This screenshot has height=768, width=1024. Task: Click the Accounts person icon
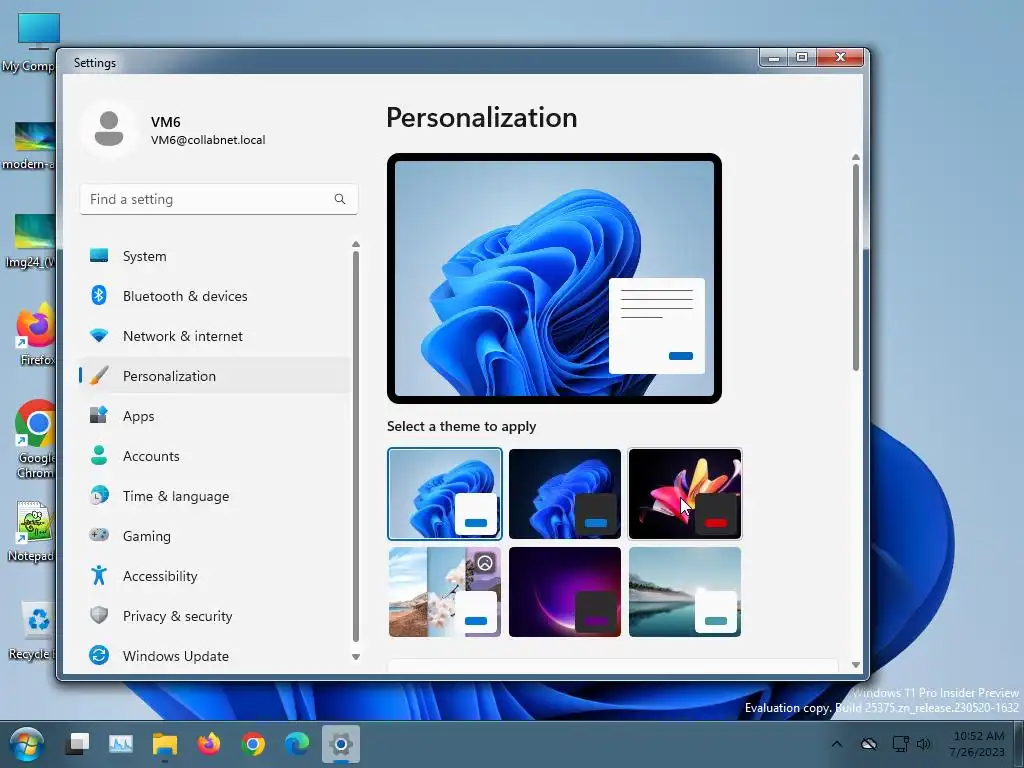click(x=99, y=455)
